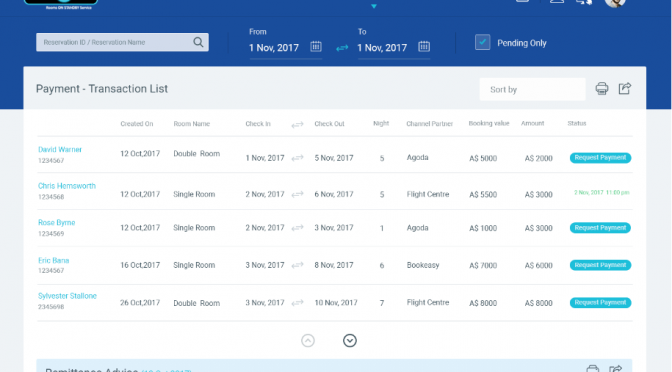The image size is (672, 372).
Task: Click reservation number 2345698
Action: point(51,307)
